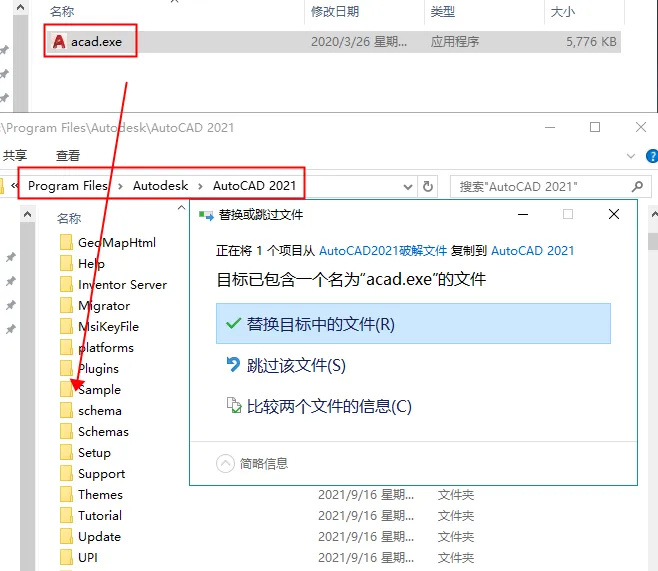Open the 共享 ribbon tab
658x571 pixels.
[15, 156]
